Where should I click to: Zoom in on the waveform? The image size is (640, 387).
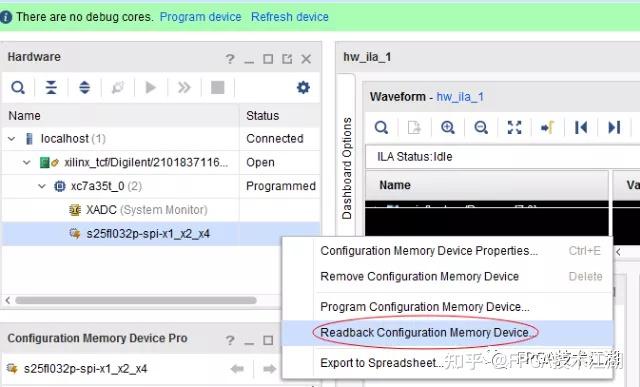pos(448,127)
